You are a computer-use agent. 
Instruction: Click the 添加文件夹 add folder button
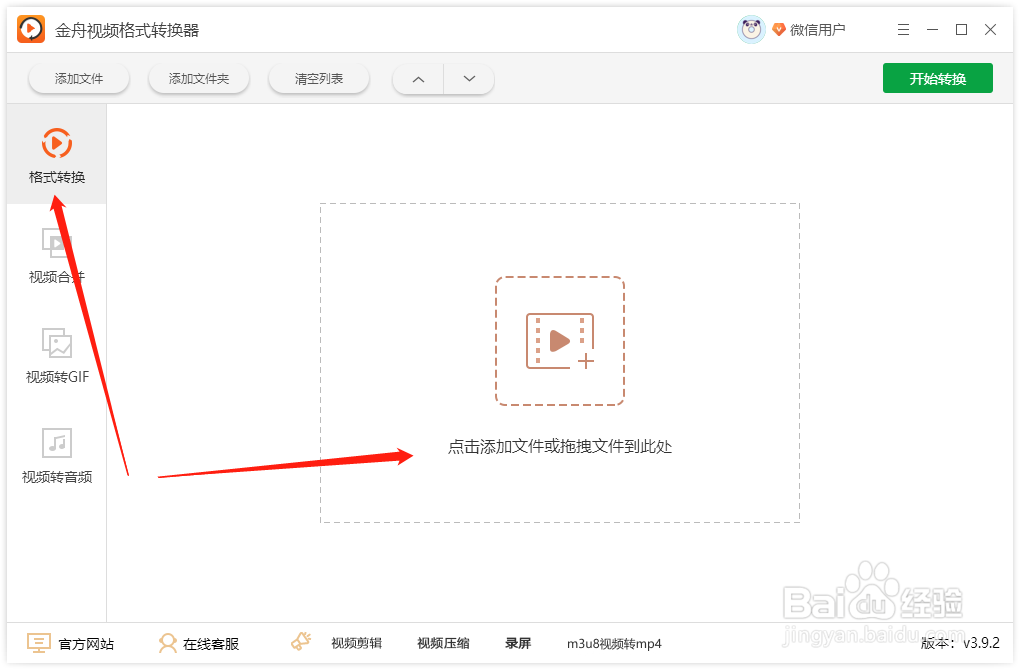click(x=198, y=78)
